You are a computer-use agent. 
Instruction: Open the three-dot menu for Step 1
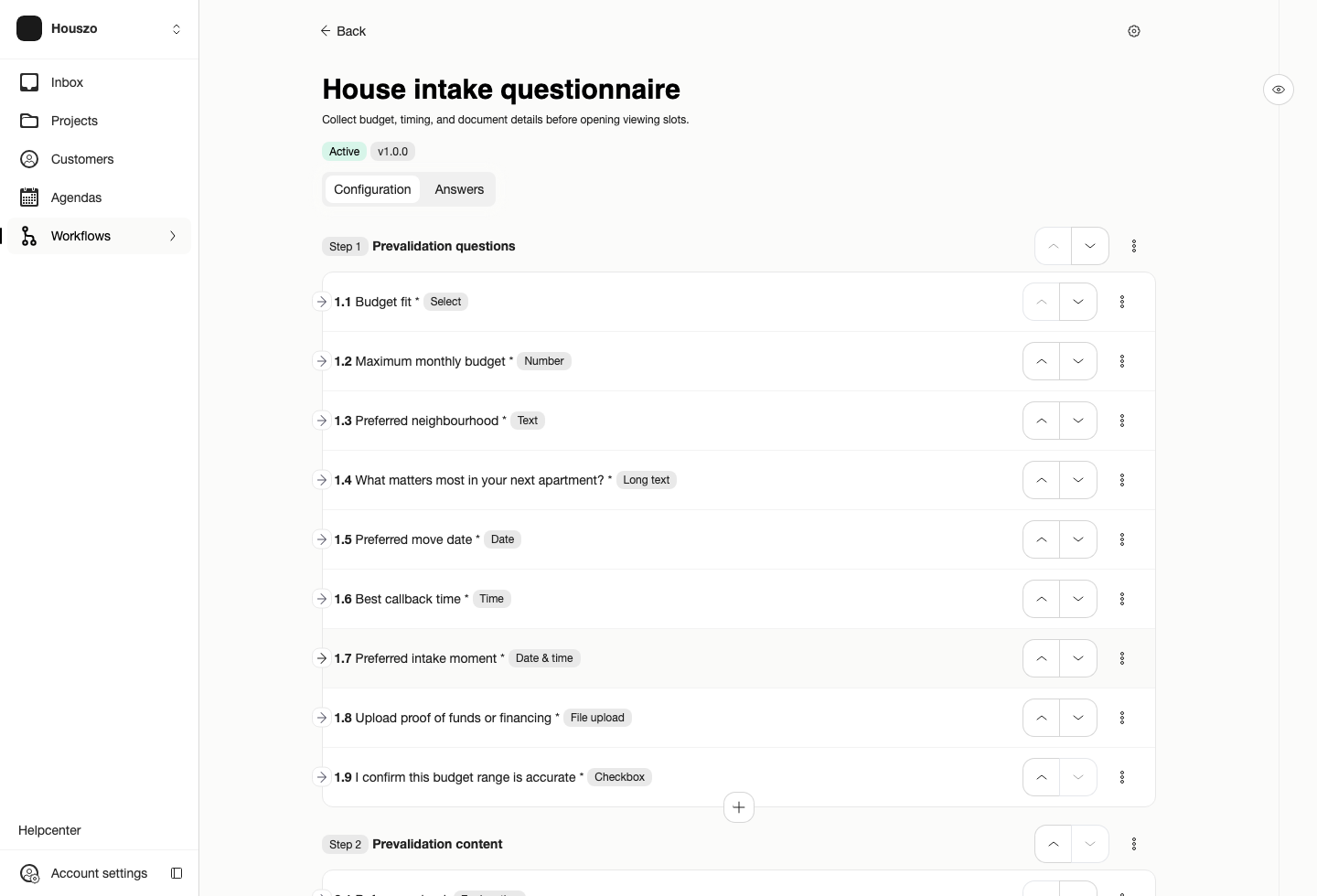1134,246
